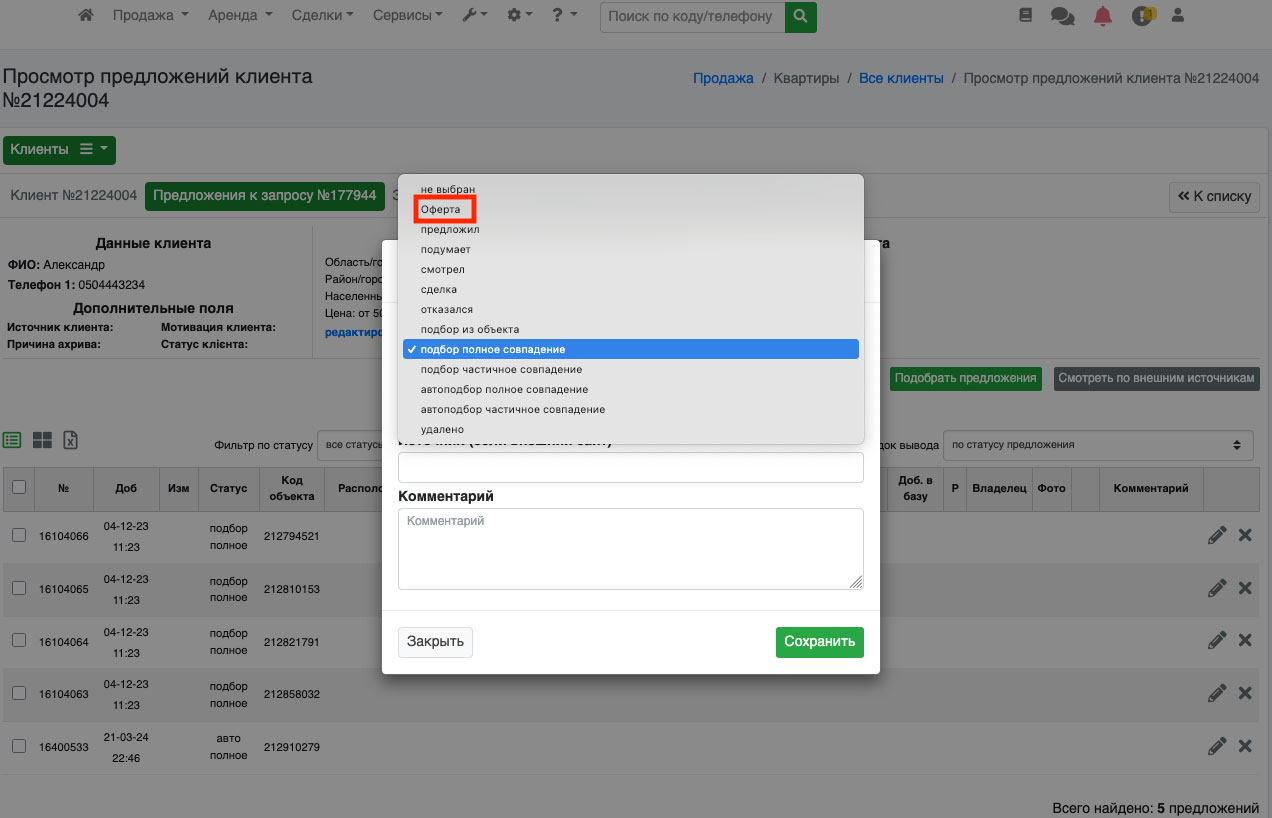Click the user profile icon
Image resolution: width=1272 pixels, height=818 pixels.
click(1177, 16)
